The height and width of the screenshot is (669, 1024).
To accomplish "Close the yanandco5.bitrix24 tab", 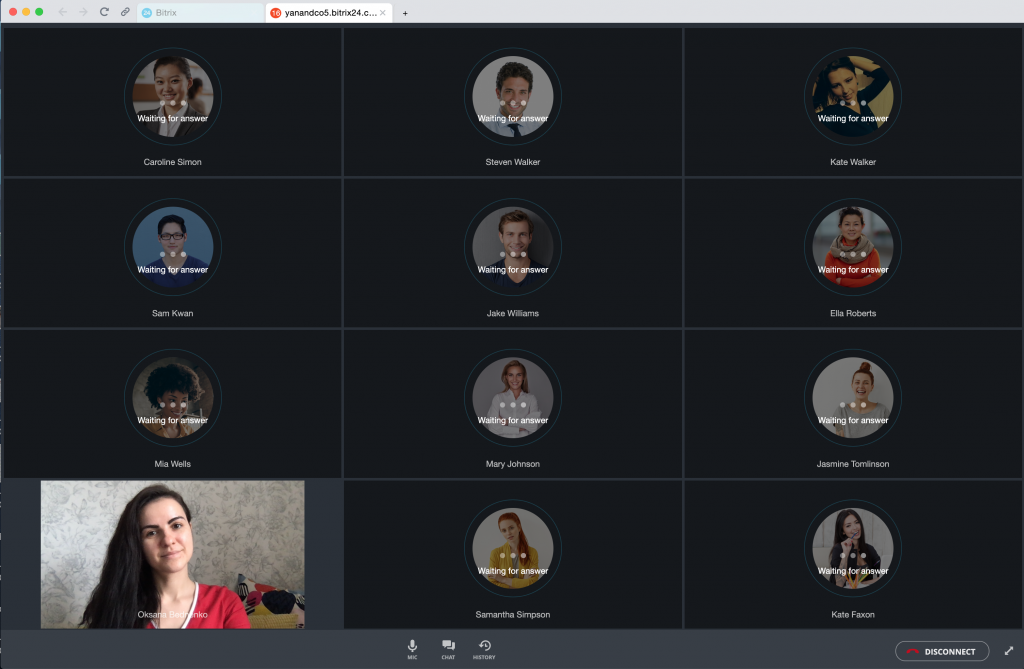I will pyautogui.click(x=383, y=13).
